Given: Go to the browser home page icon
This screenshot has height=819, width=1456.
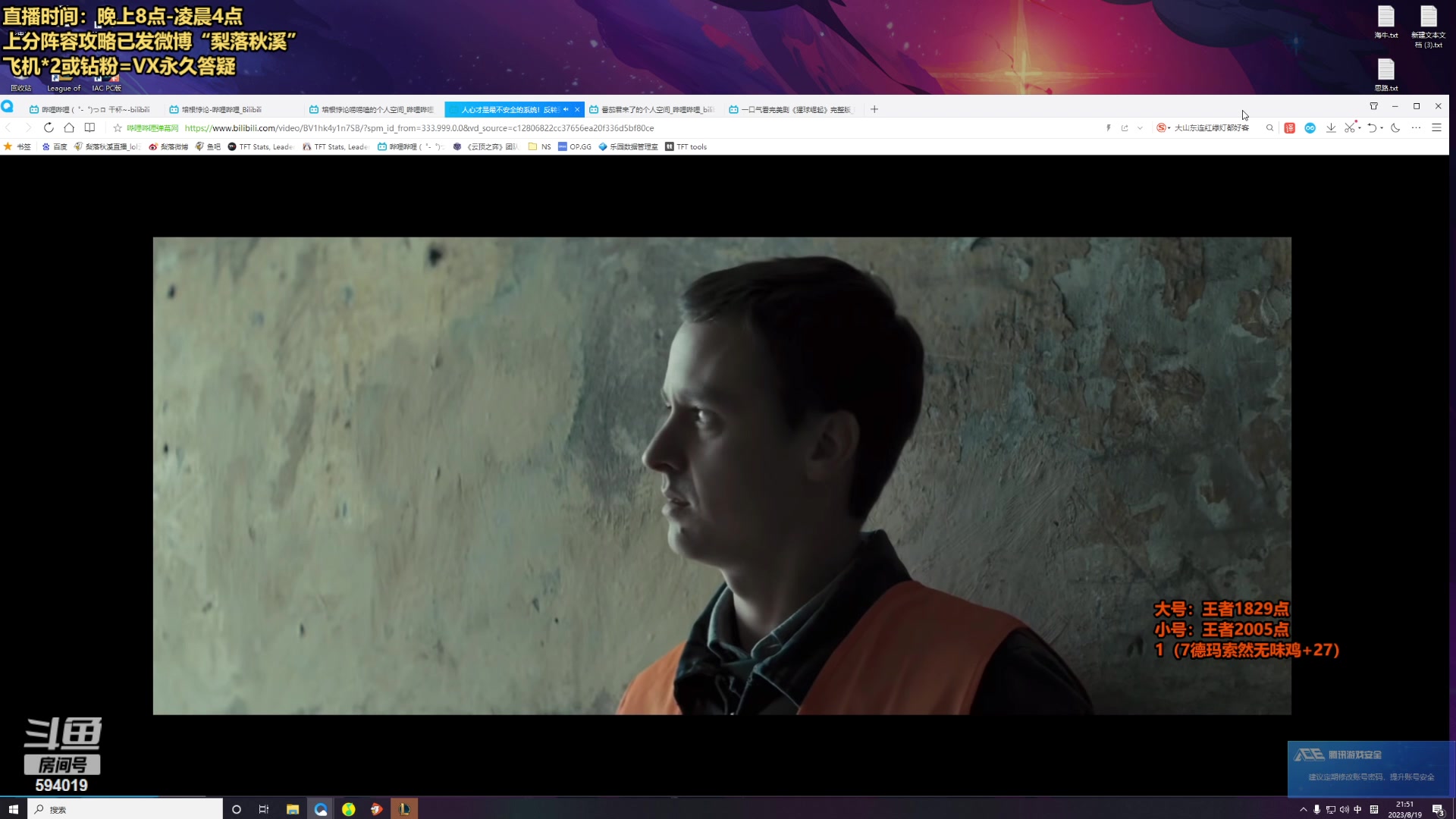Looking at the screenshot, I should [69, 127].
